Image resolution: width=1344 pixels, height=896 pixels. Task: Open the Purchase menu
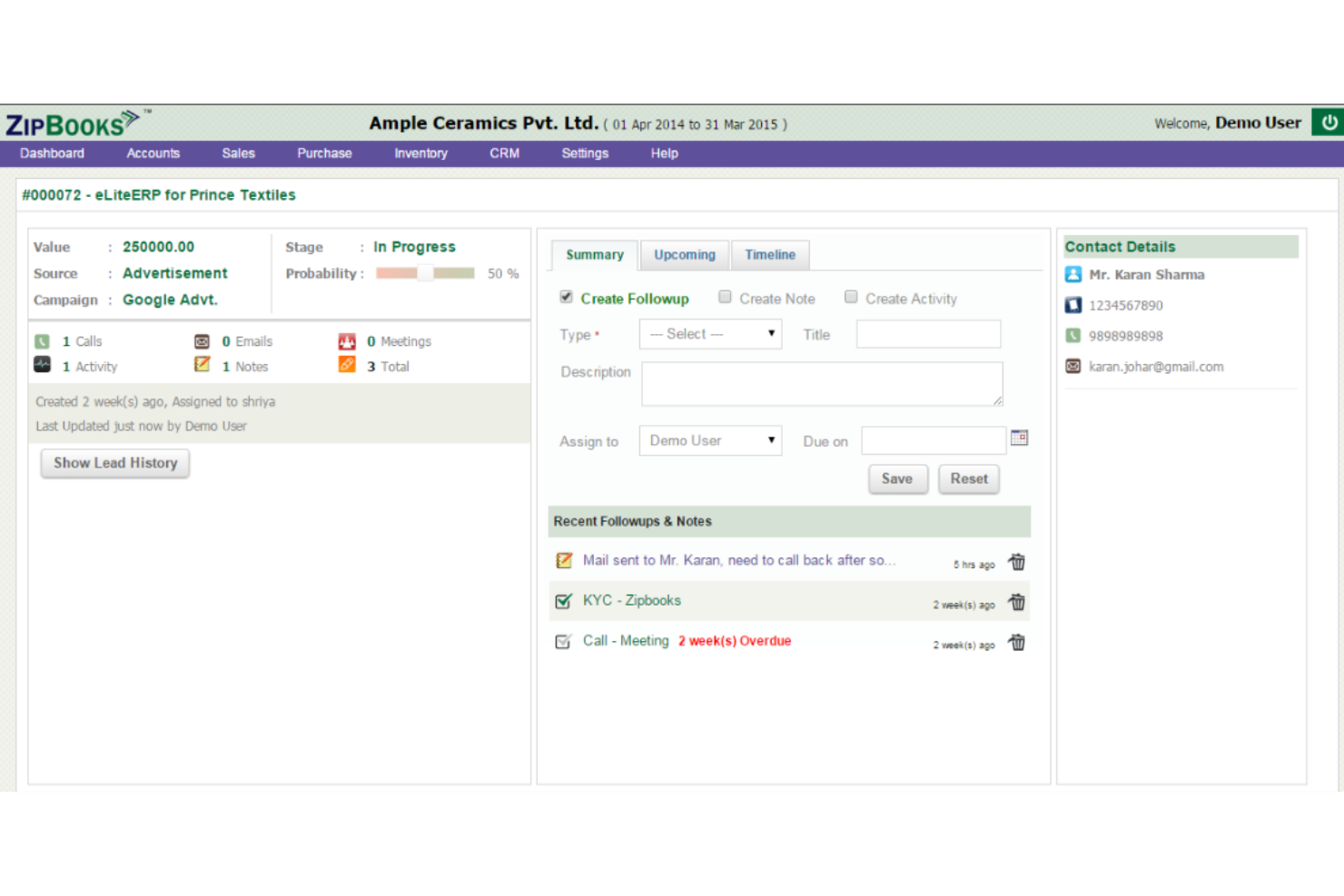pyautogui.click(x=324, y=153)
